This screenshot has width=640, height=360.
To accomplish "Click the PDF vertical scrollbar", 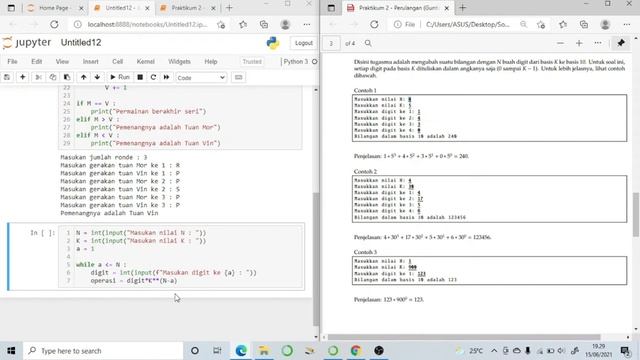I will (636, 214).
